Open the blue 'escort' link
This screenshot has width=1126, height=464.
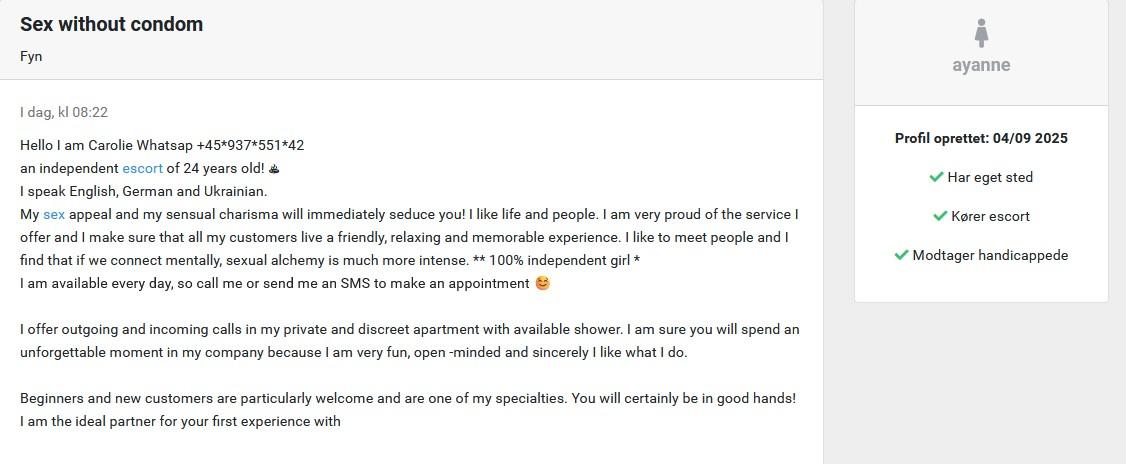pos(142,169)
